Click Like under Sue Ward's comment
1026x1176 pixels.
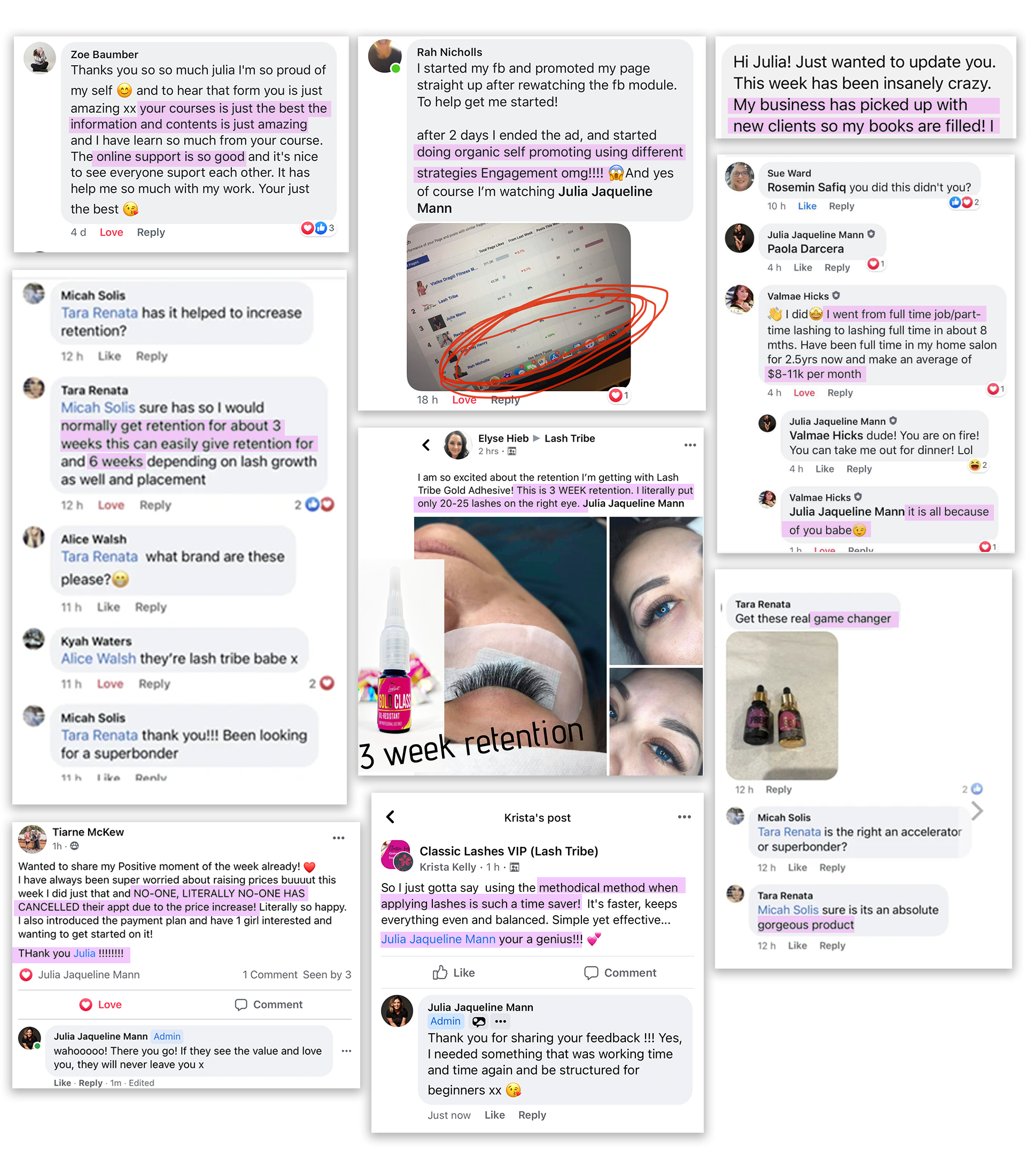(807, 206)
